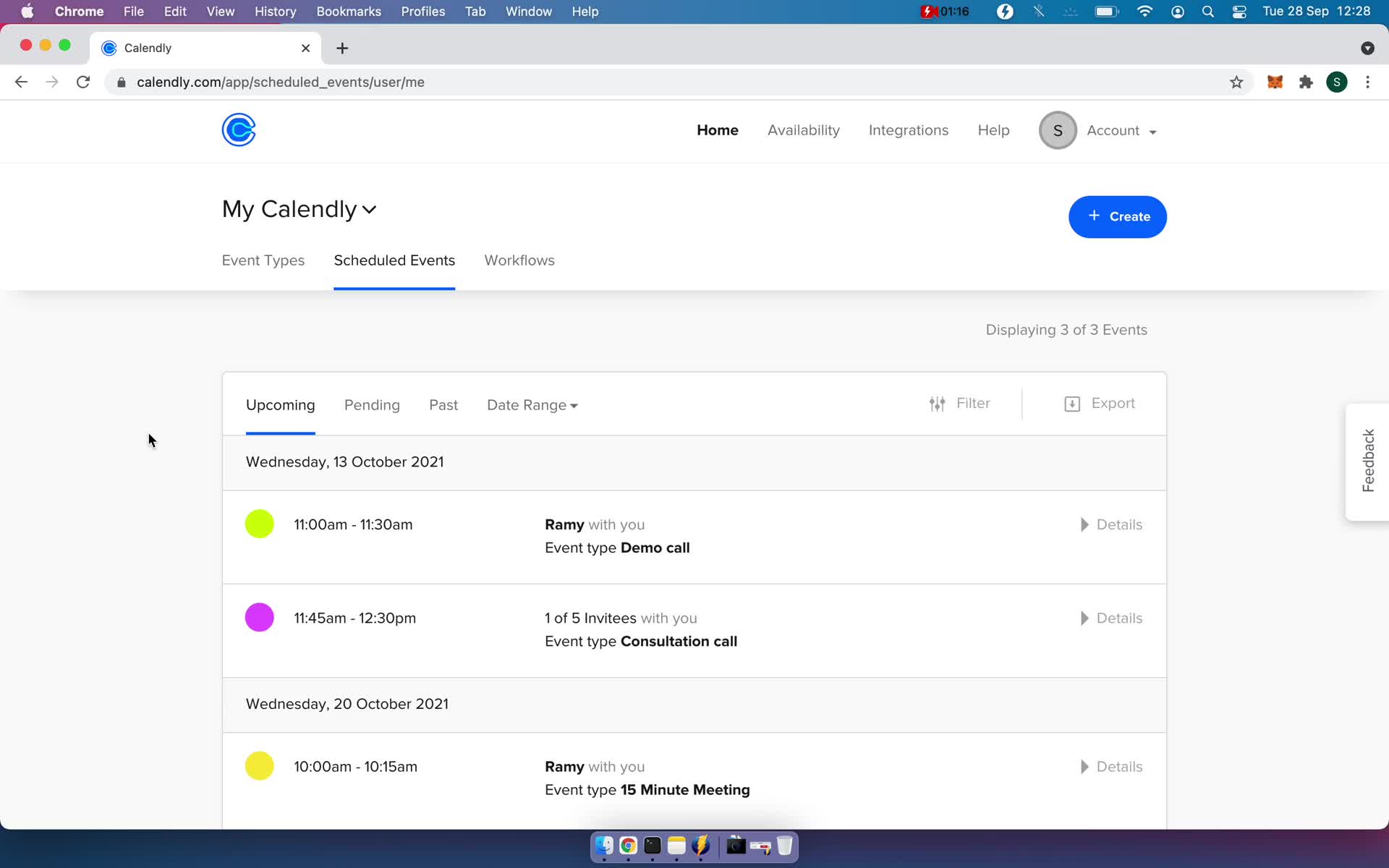Open the Bookmarks menu in the menu bar
This screenshot has height=868, width=1389.
click(349, 12)
